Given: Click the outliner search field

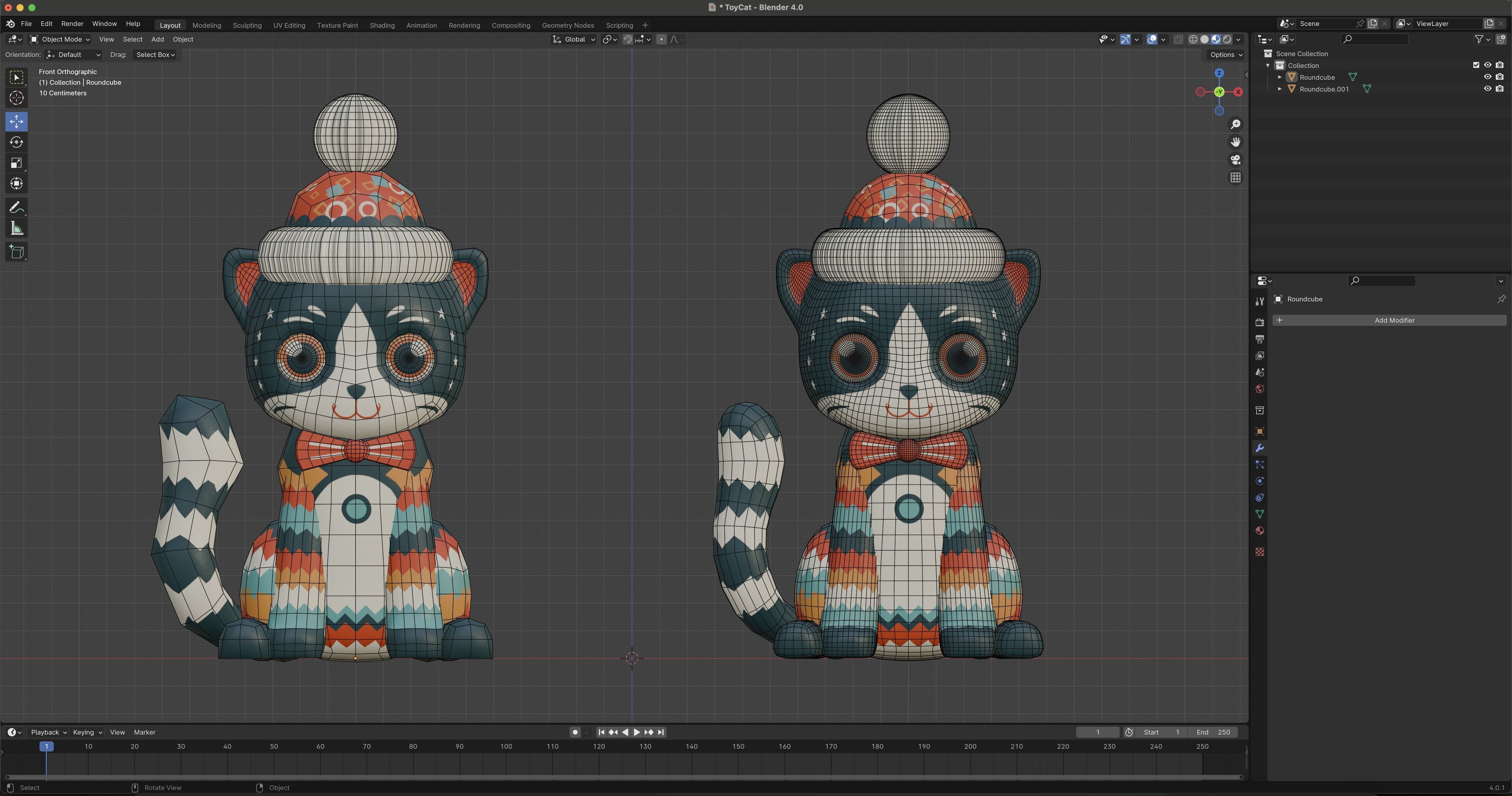Looking at the screenshot, I should point(1374,39).
